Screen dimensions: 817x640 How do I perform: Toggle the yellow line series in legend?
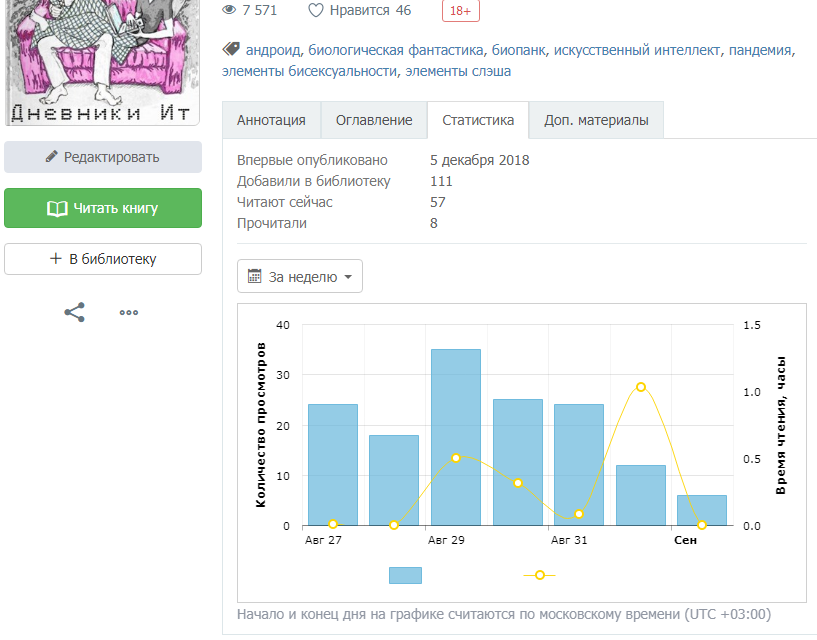click(540, 575)
